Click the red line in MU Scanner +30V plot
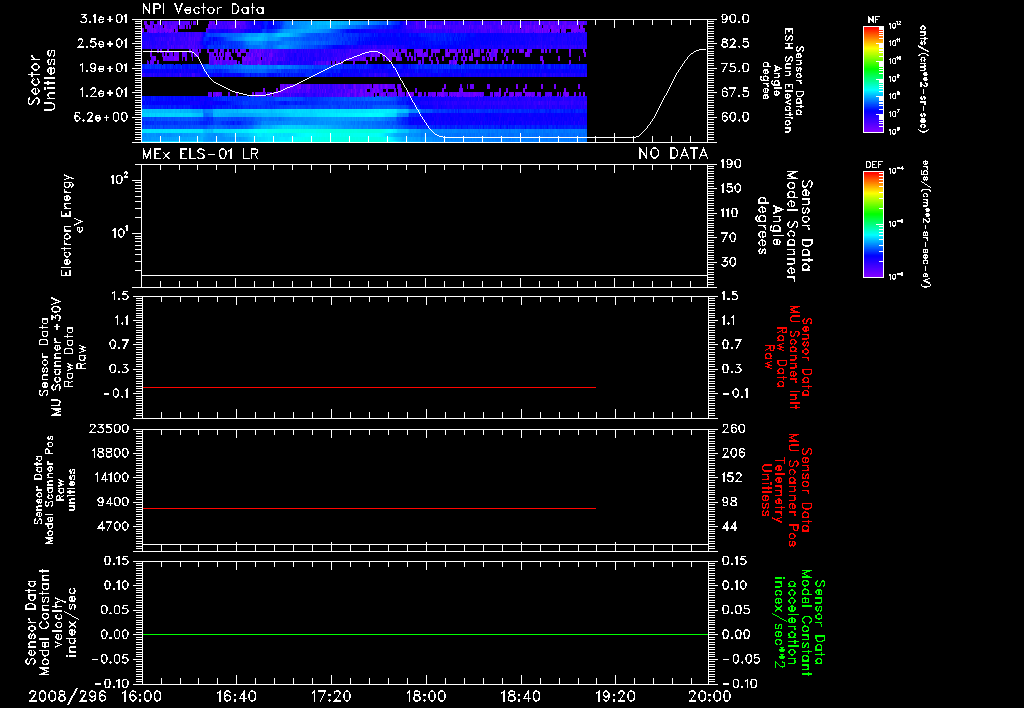1024x708 pixels. tap(368, 387)
